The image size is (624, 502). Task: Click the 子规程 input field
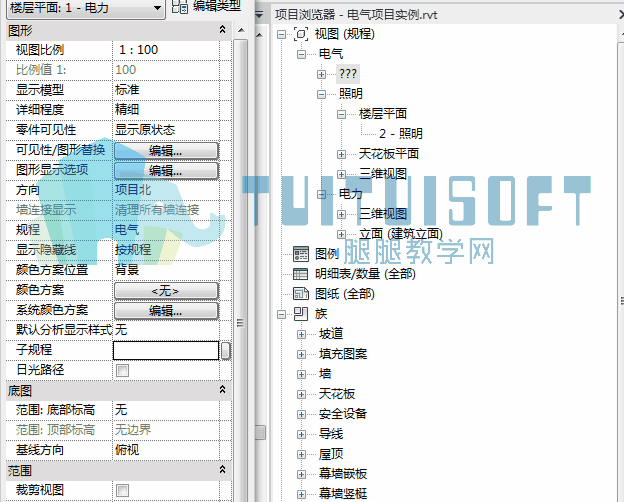tap(166, 350)
